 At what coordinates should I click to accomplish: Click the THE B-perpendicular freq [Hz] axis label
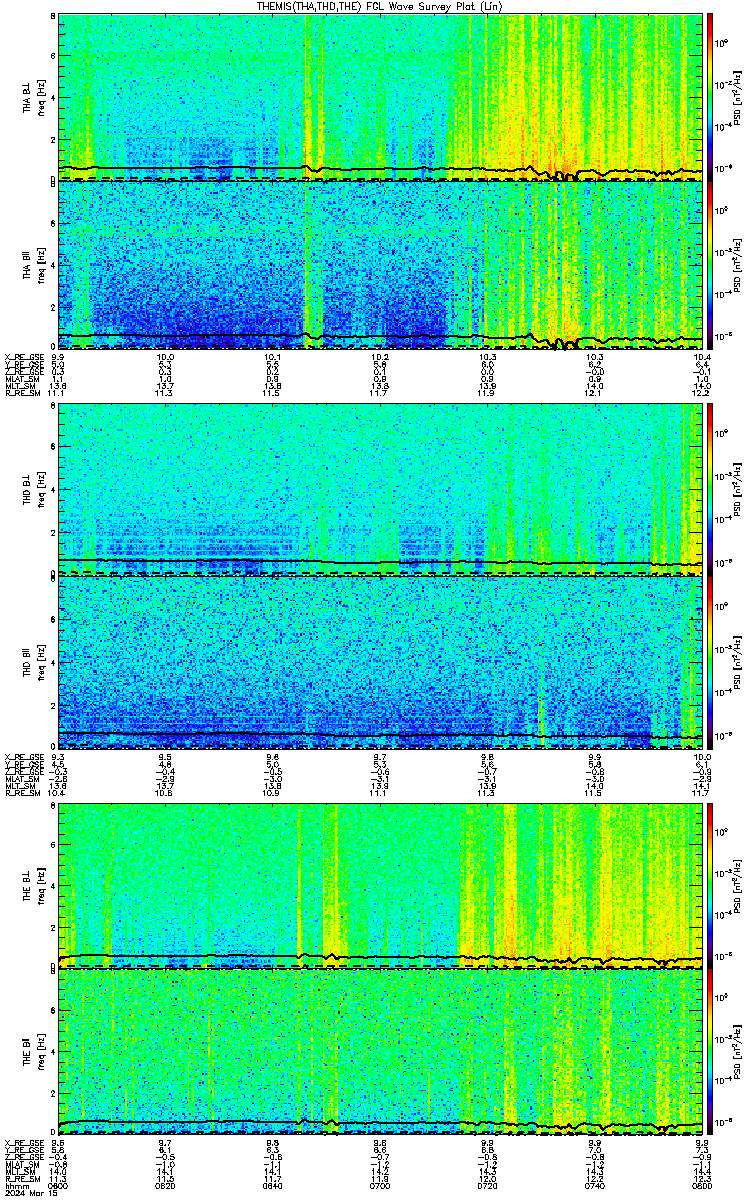click(x=41, y=884)
